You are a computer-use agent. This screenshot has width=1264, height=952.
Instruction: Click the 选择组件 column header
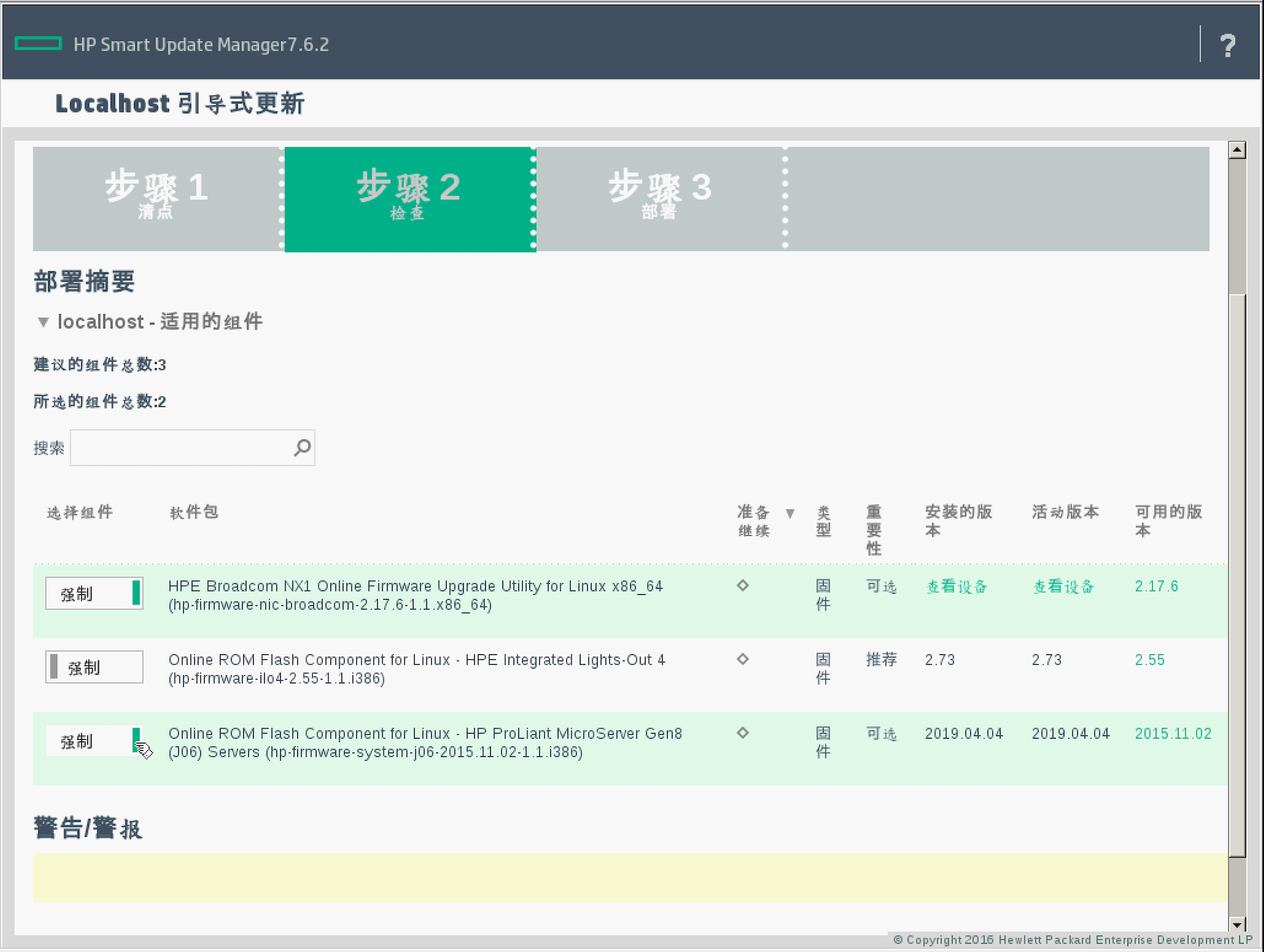point(80,512)
